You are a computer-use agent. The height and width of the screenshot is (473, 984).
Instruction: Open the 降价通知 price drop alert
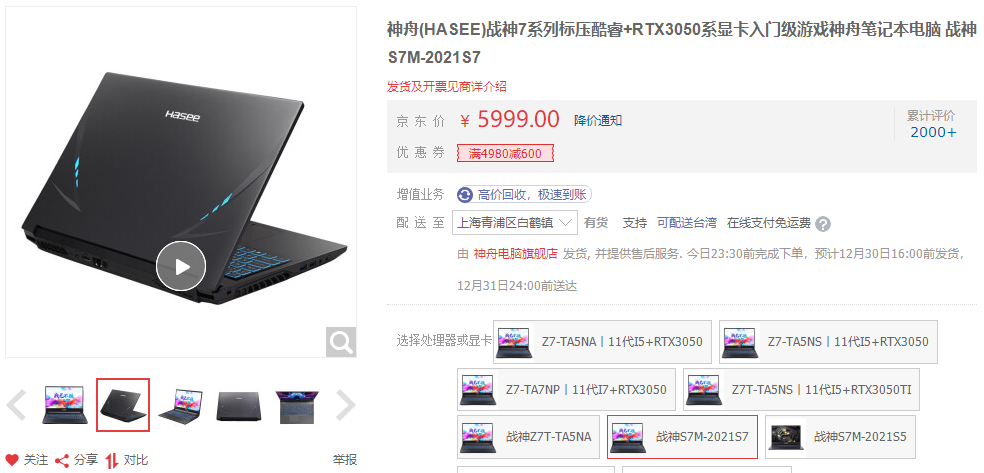pyautogui.click(x=598, y=120)
